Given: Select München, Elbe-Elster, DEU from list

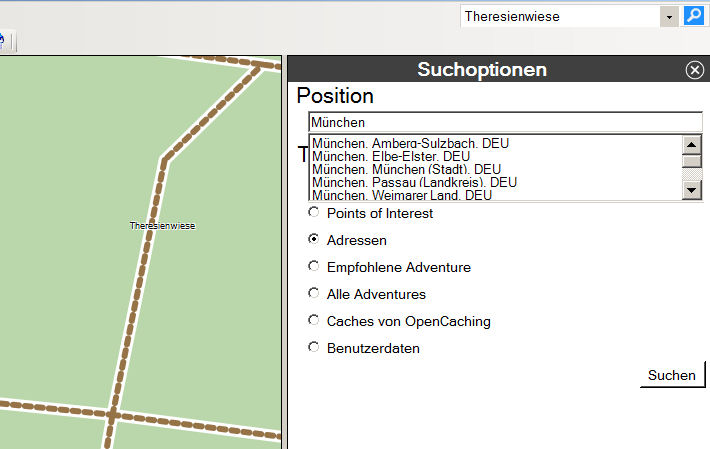Looking at the screenshot, I should (x=391, y=156).
